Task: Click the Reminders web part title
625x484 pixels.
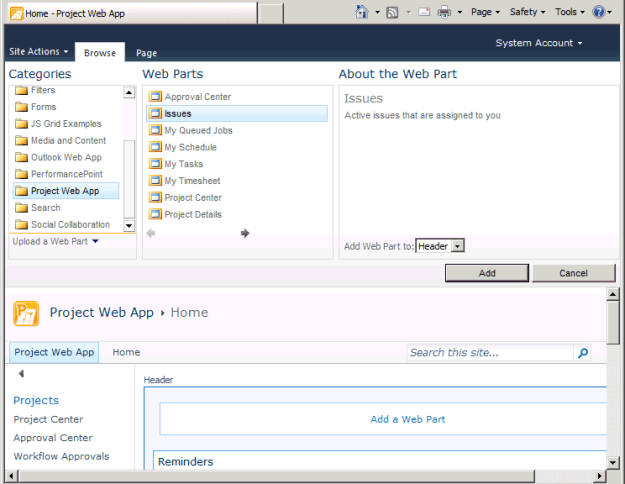Action: tap(185, 462)
